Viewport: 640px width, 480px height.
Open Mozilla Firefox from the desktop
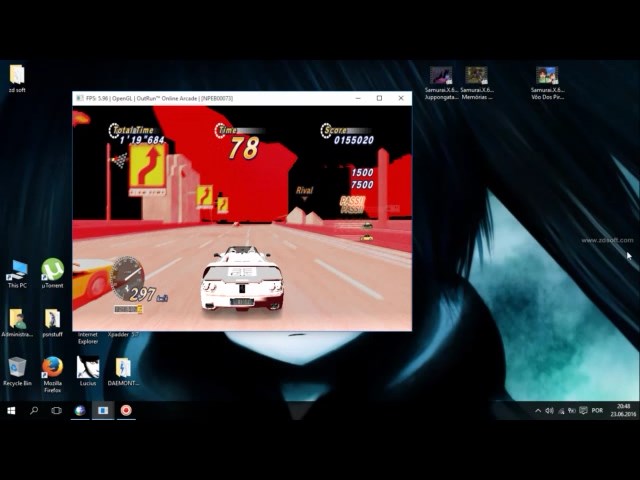[52, 368]
